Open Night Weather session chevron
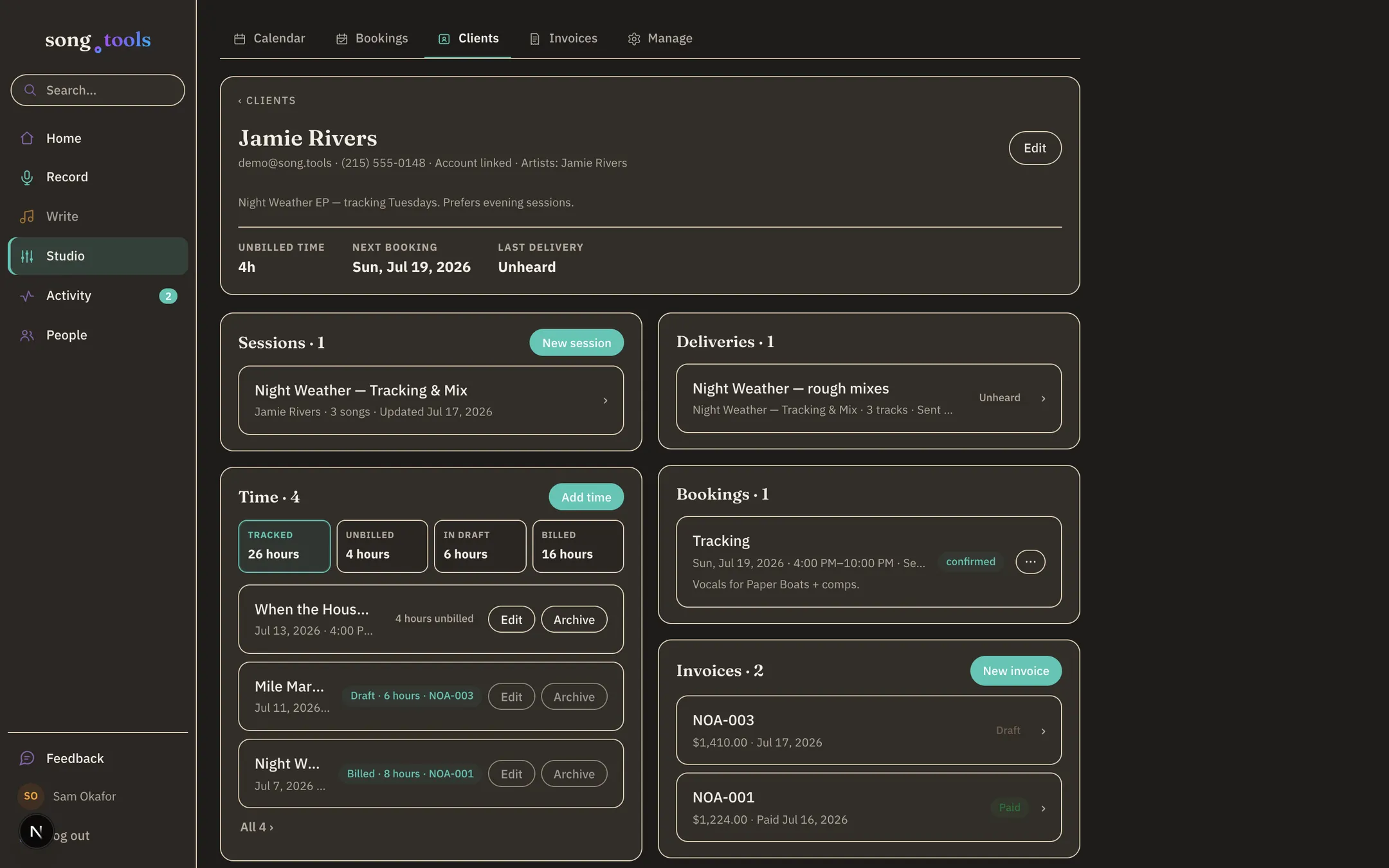This screenshot has width=1389, height=868. 605,401
